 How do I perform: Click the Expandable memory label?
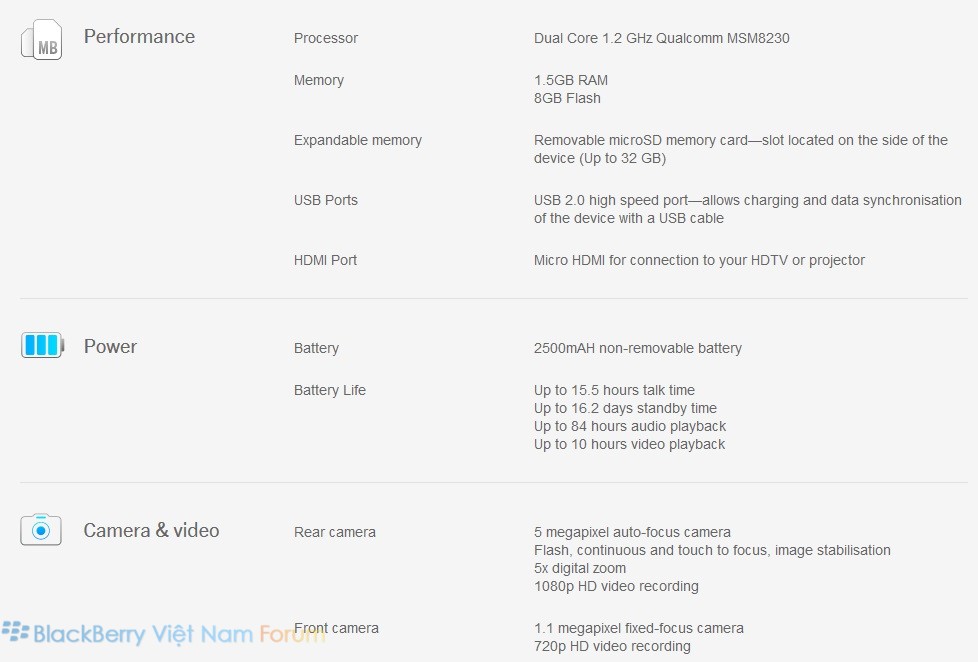click(x=357, y=140)
